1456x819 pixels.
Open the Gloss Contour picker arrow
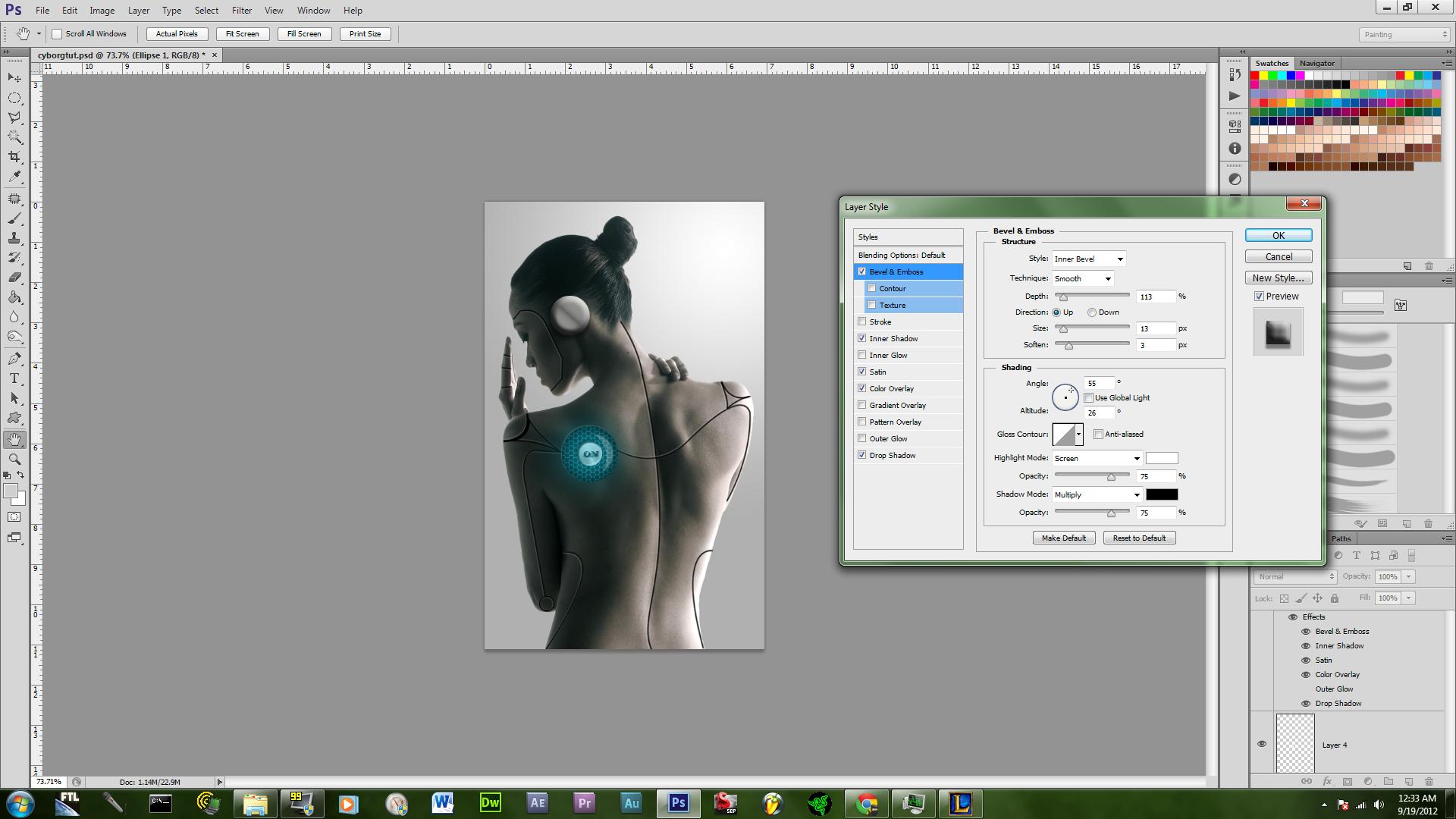[x=1078, y=435]
